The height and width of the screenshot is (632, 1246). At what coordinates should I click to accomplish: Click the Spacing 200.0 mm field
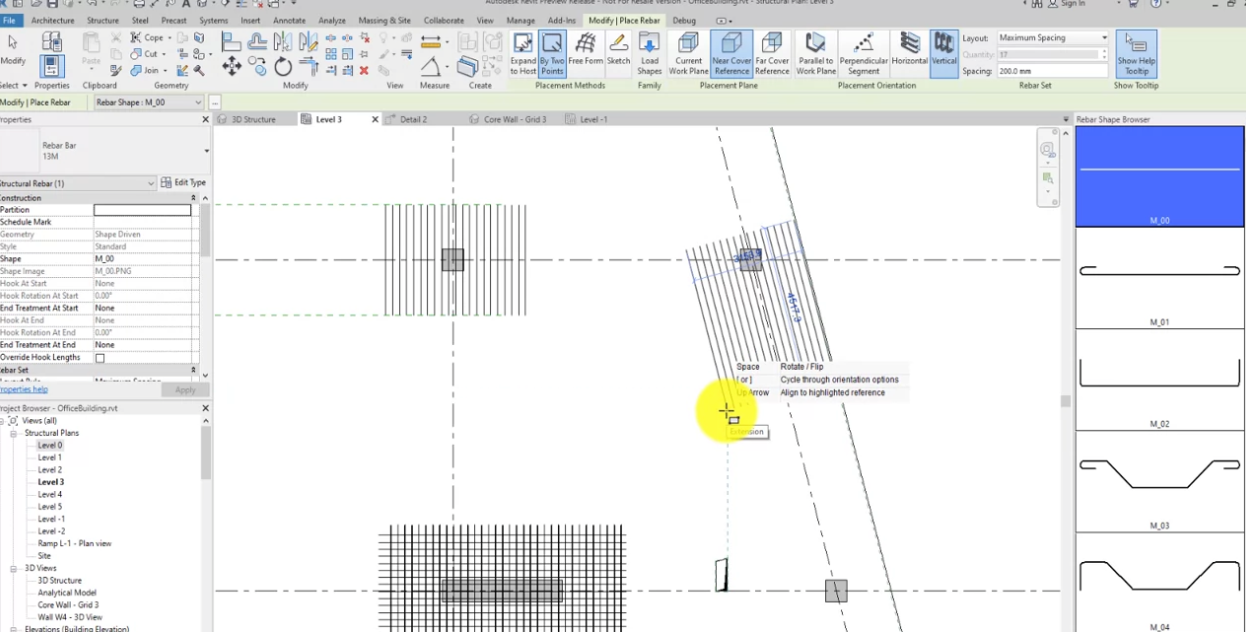[1053, 71]
